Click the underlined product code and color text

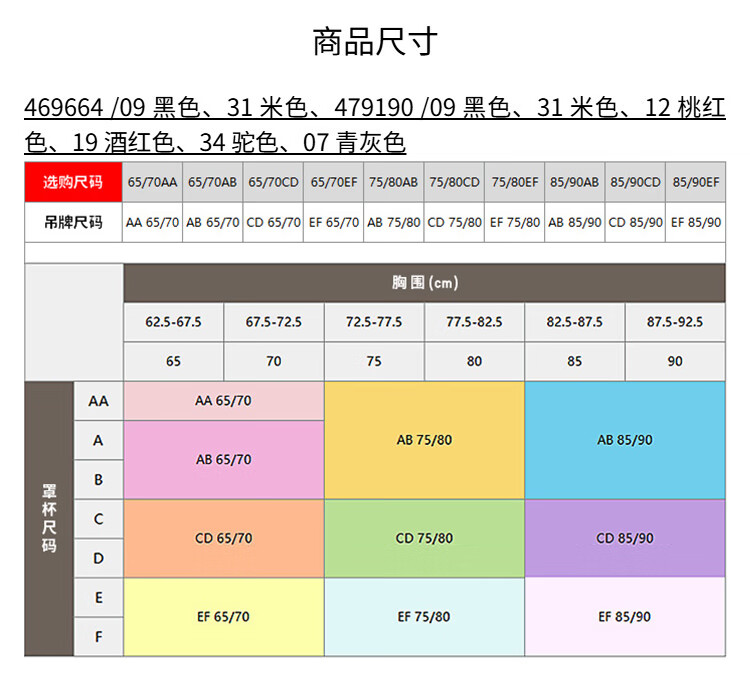[374, 125]
